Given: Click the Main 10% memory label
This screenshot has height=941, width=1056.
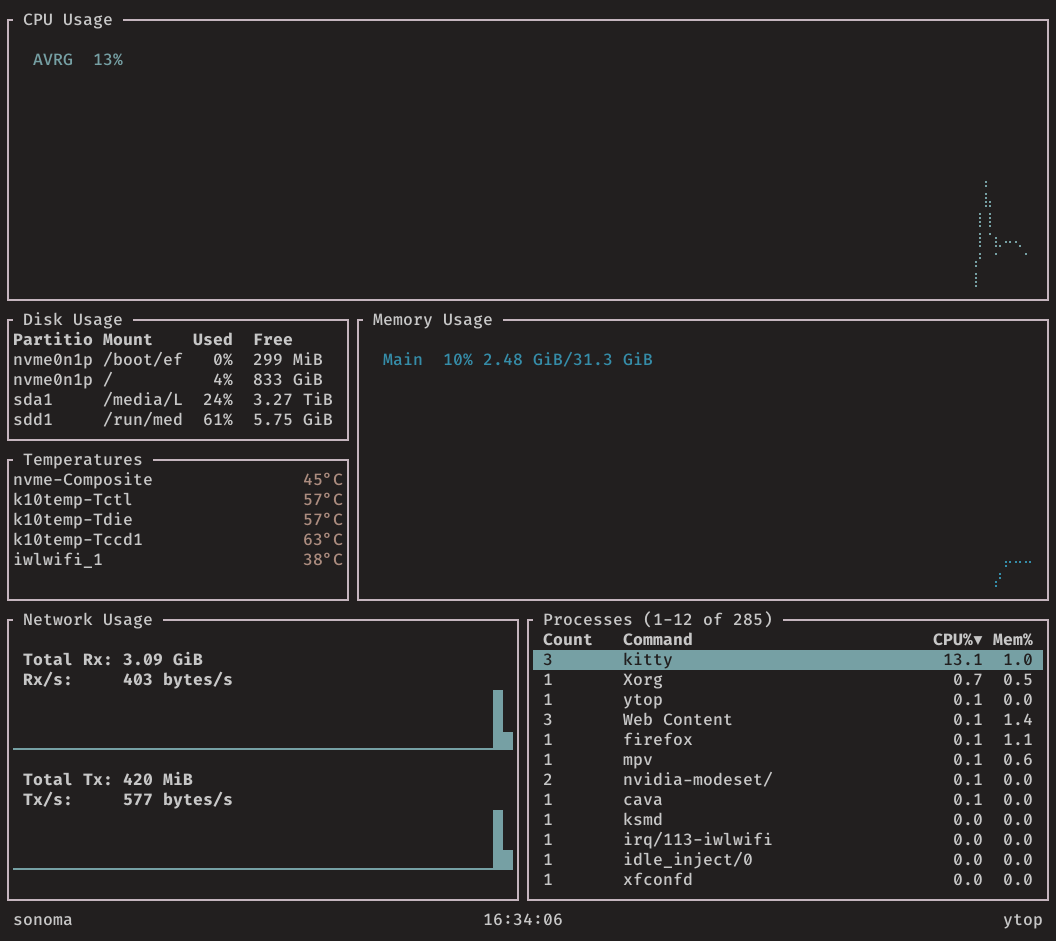Looking at the screenshot, I should coord(517,360).
